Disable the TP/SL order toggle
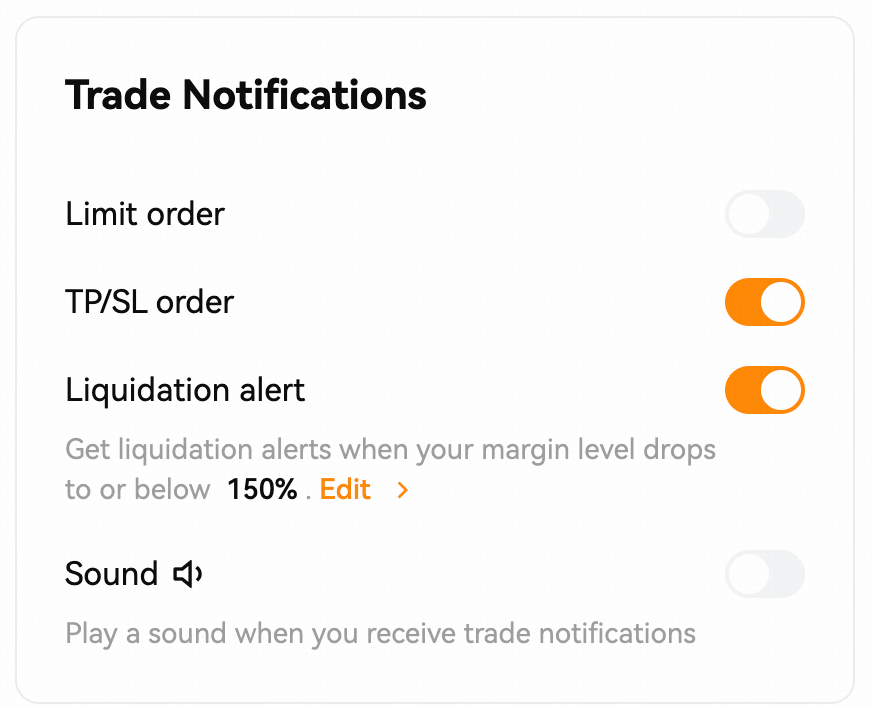Image resolution: width=873 pixels, height=708 pixels. pyautogui.click(x=764, y=302)
